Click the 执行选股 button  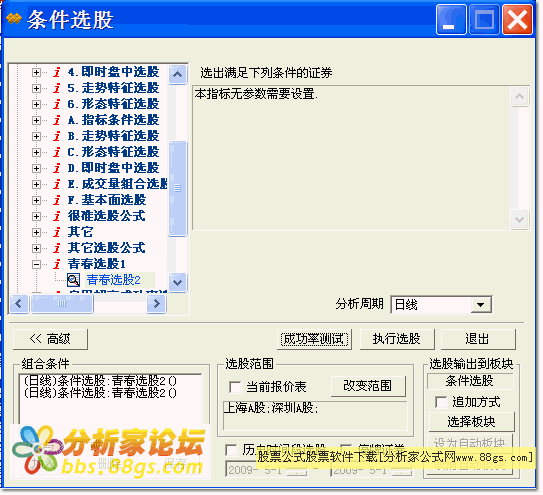point(397,339)
